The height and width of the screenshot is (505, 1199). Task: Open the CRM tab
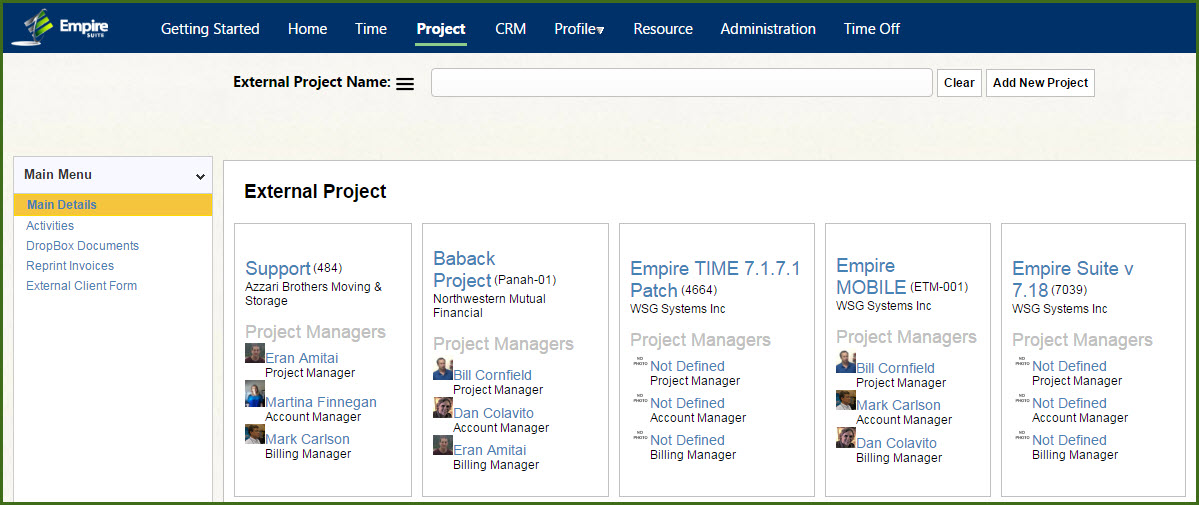511,29
